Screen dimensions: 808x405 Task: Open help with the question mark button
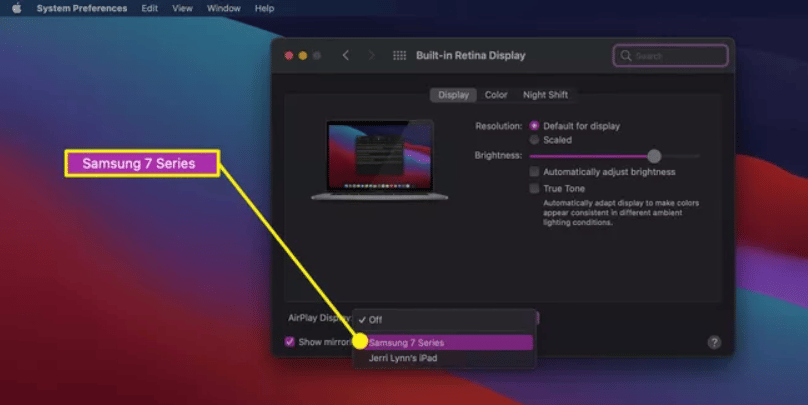click(714, 342)
